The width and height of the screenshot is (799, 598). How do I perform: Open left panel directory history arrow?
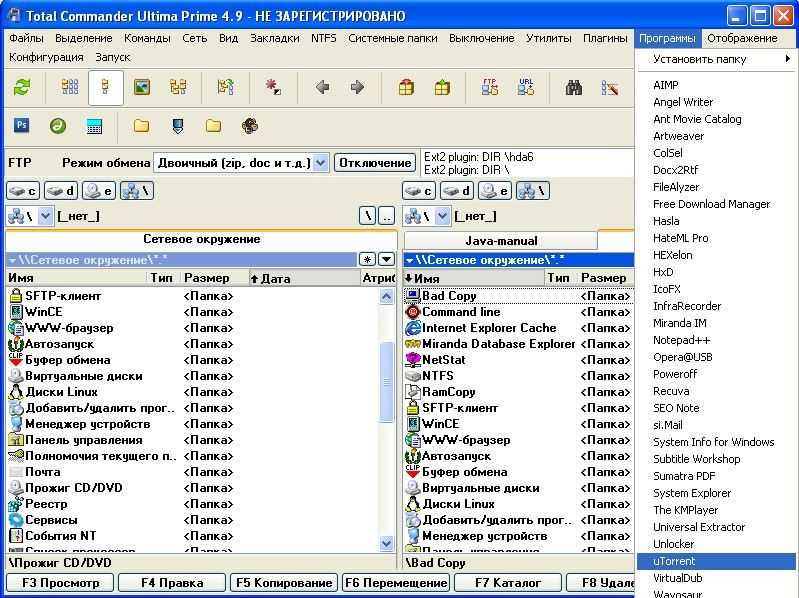tap(387, 259)
